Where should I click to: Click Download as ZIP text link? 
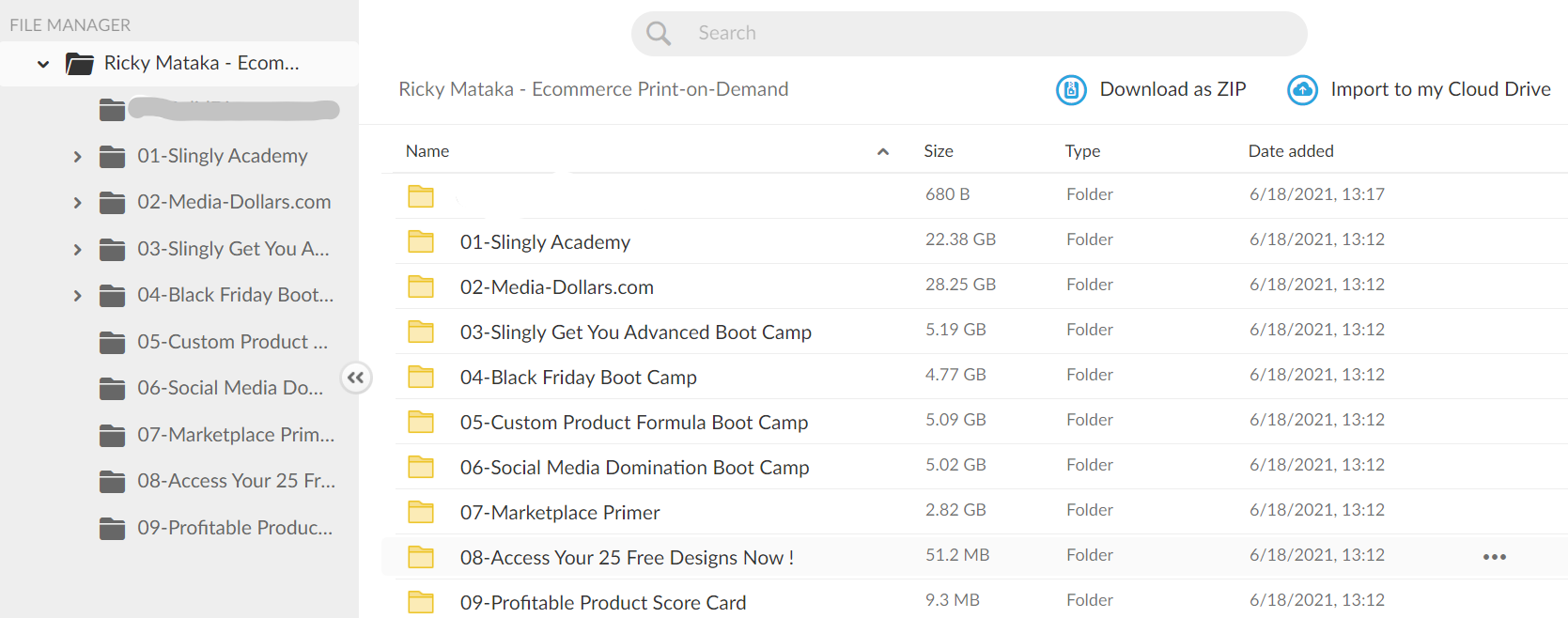(x=1172, y=89)
